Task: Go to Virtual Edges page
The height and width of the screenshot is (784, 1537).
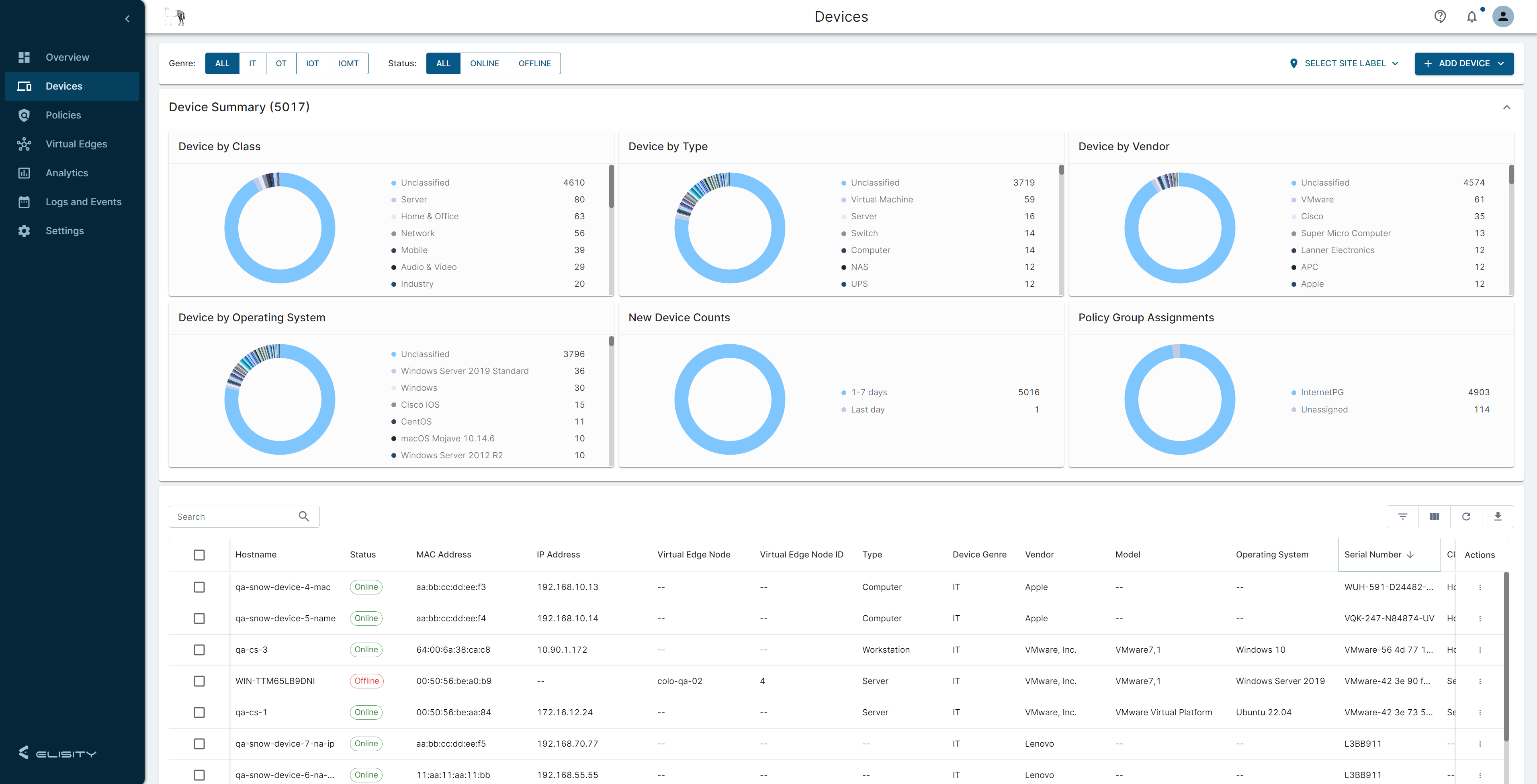Action: [76, 144]
